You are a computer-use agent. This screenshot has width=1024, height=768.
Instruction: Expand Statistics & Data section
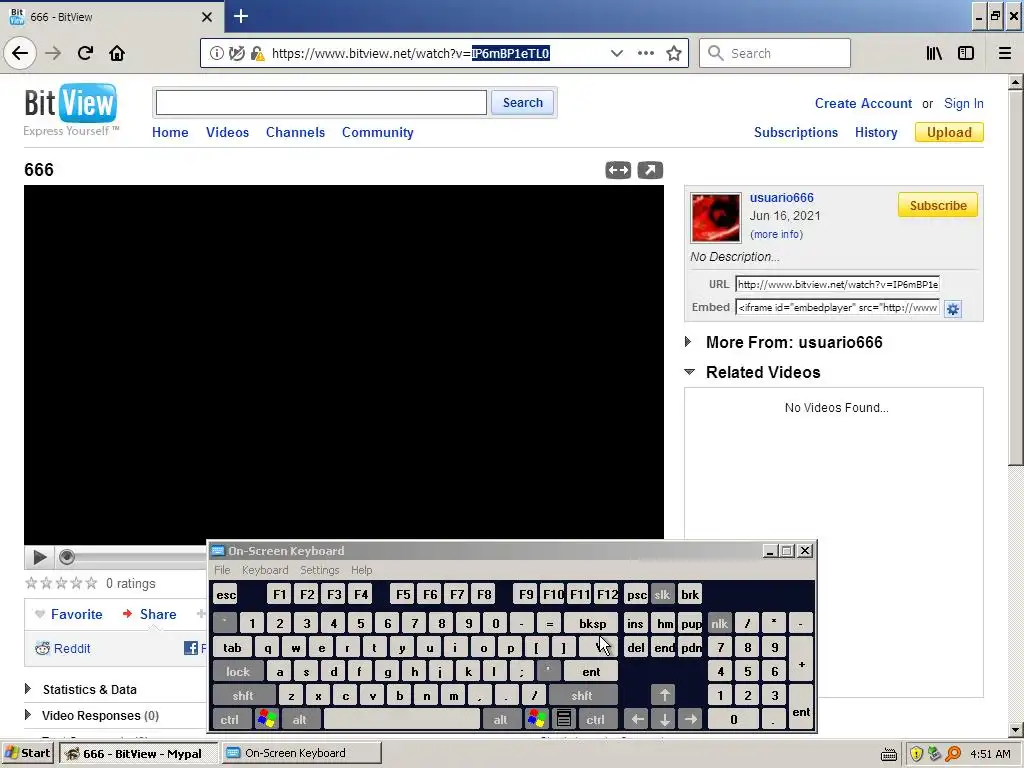click(x=28, y=689)
